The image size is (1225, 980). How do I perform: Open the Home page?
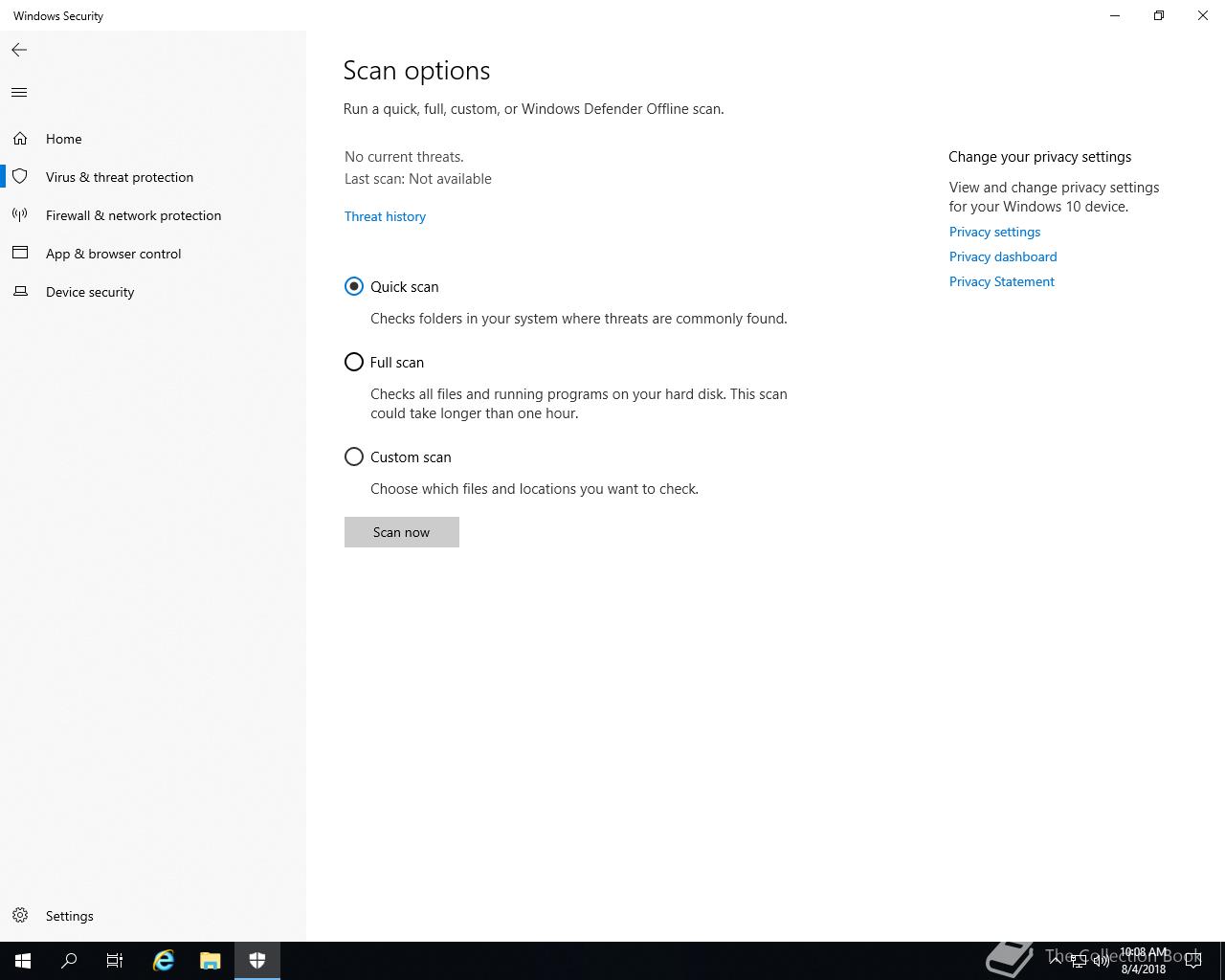[x=153, y=139]
